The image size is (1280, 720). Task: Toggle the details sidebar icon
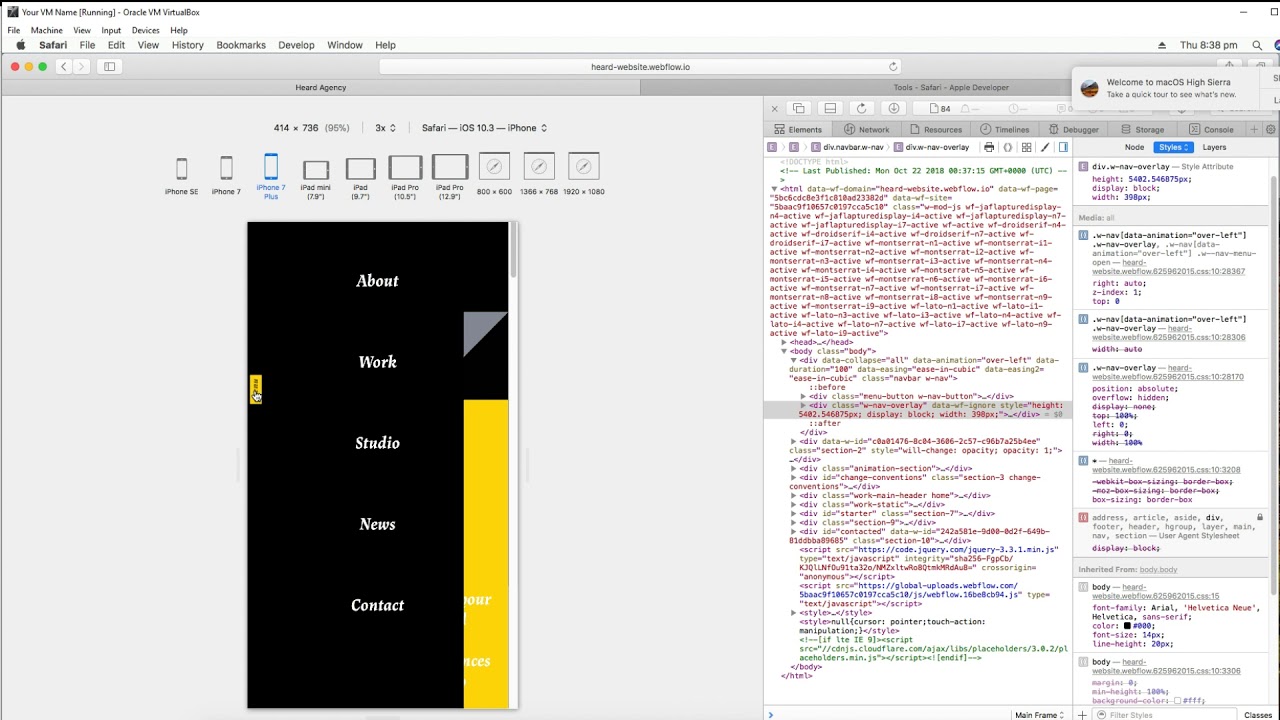(1063, 147)
